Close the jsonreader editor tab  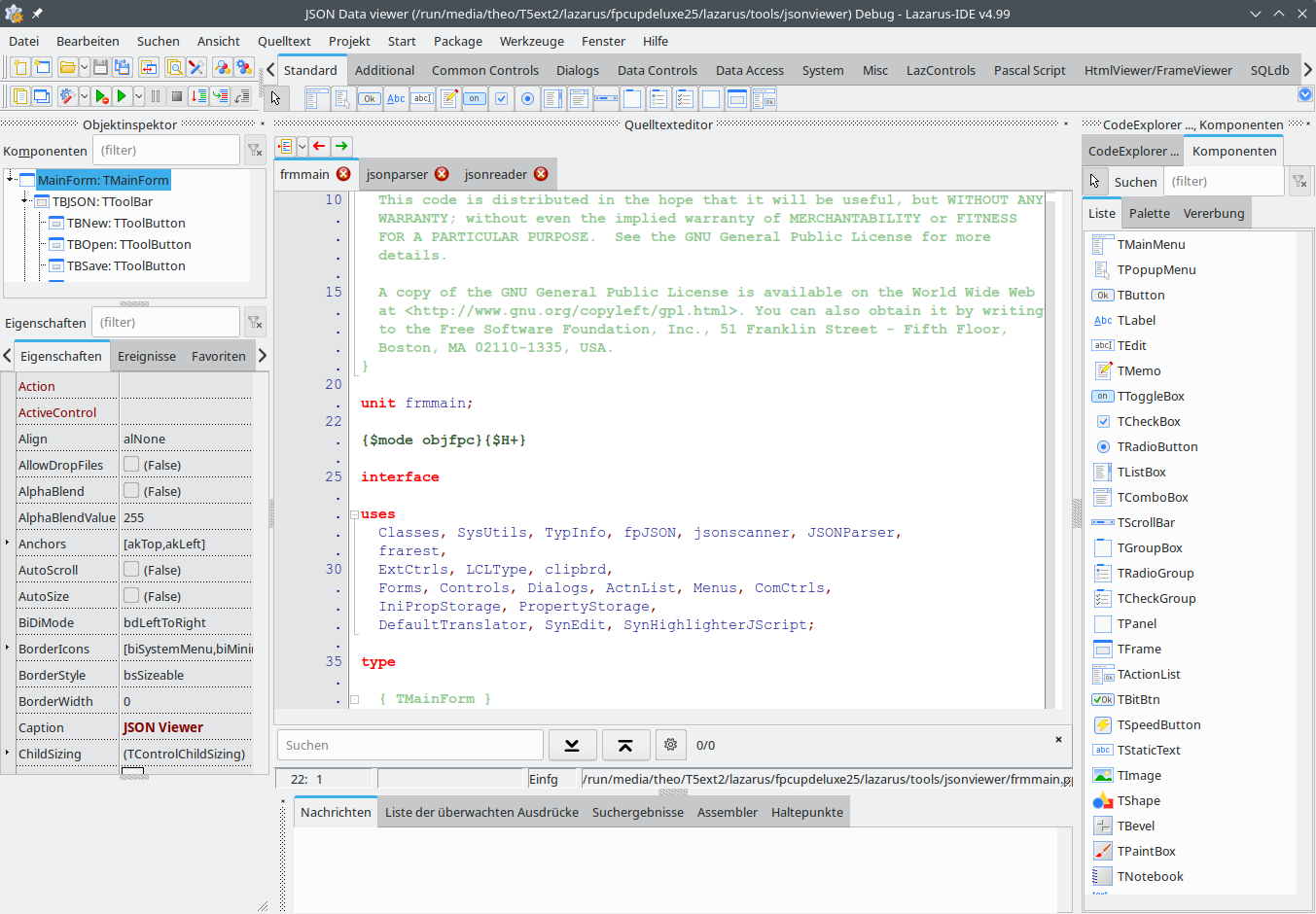[541, 174]
